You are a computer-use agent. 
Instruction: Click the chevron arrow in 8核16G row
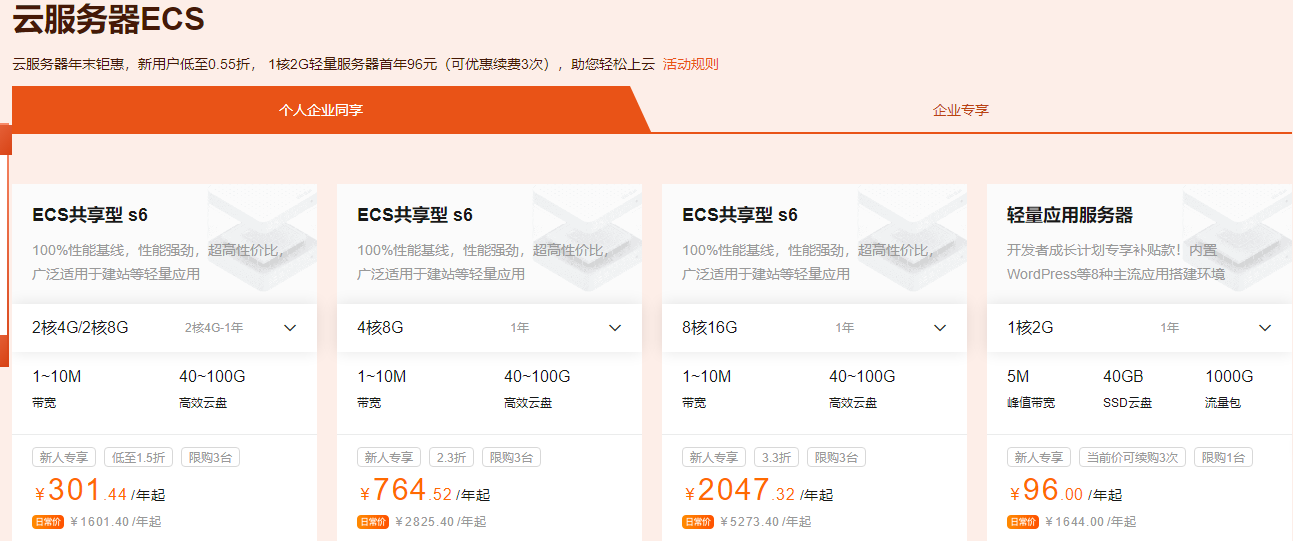point(940,328)
